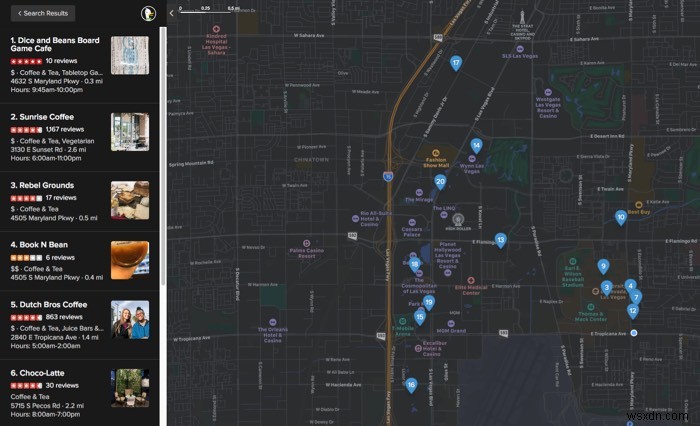This screenshot has height=426, width=700.
Task: Click Sunrise Coffee's 1,167 reviews text
Action: (65, 129)
